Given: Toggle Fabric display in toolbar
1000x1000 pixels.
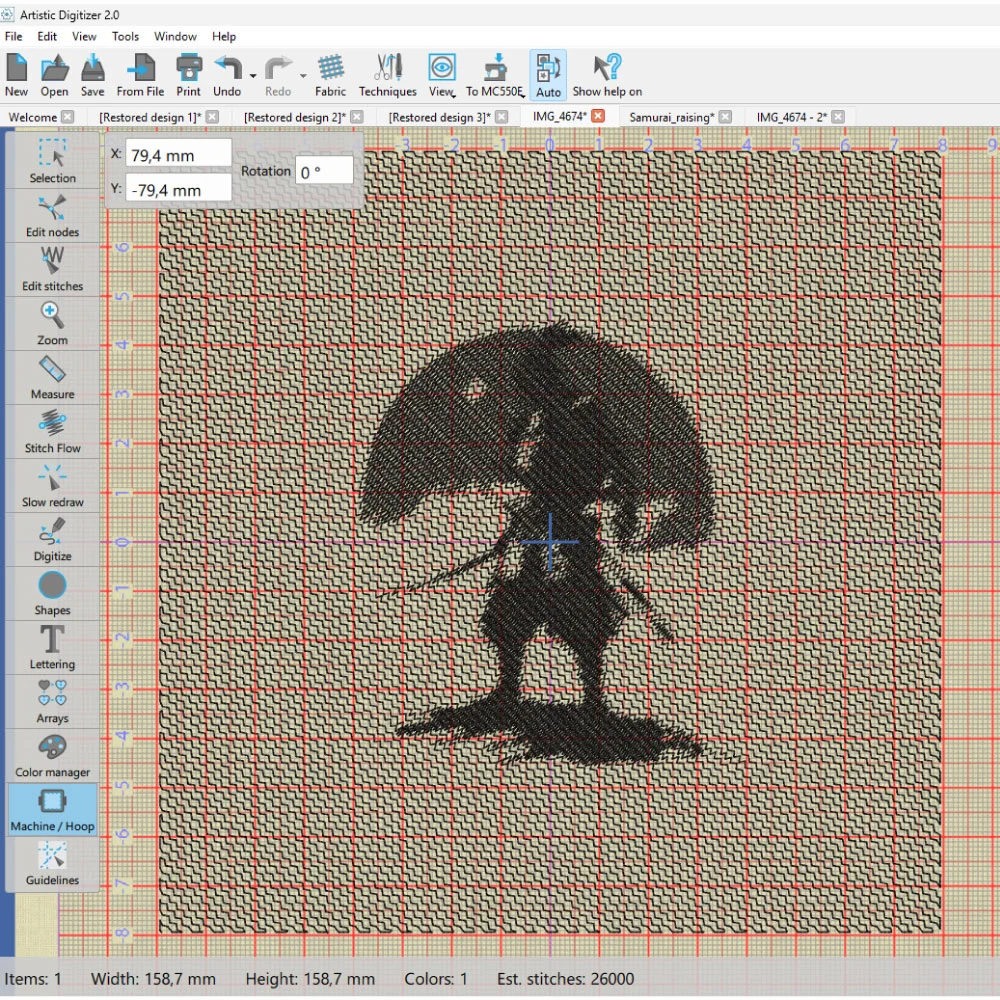Looking at the screenshot, I should (331, 75).
